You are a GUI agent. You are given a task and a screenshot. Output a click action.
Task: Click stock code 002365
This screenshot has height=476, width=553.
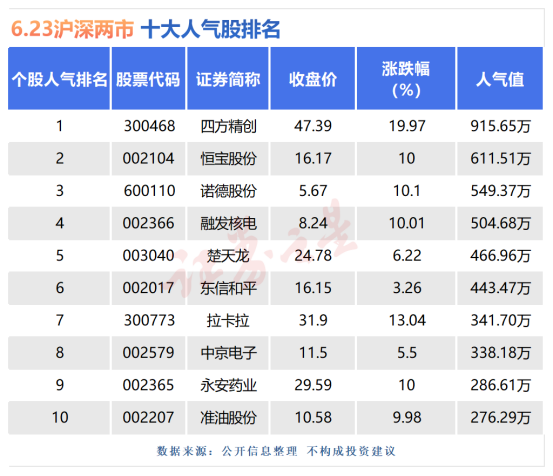coord(148,385)
